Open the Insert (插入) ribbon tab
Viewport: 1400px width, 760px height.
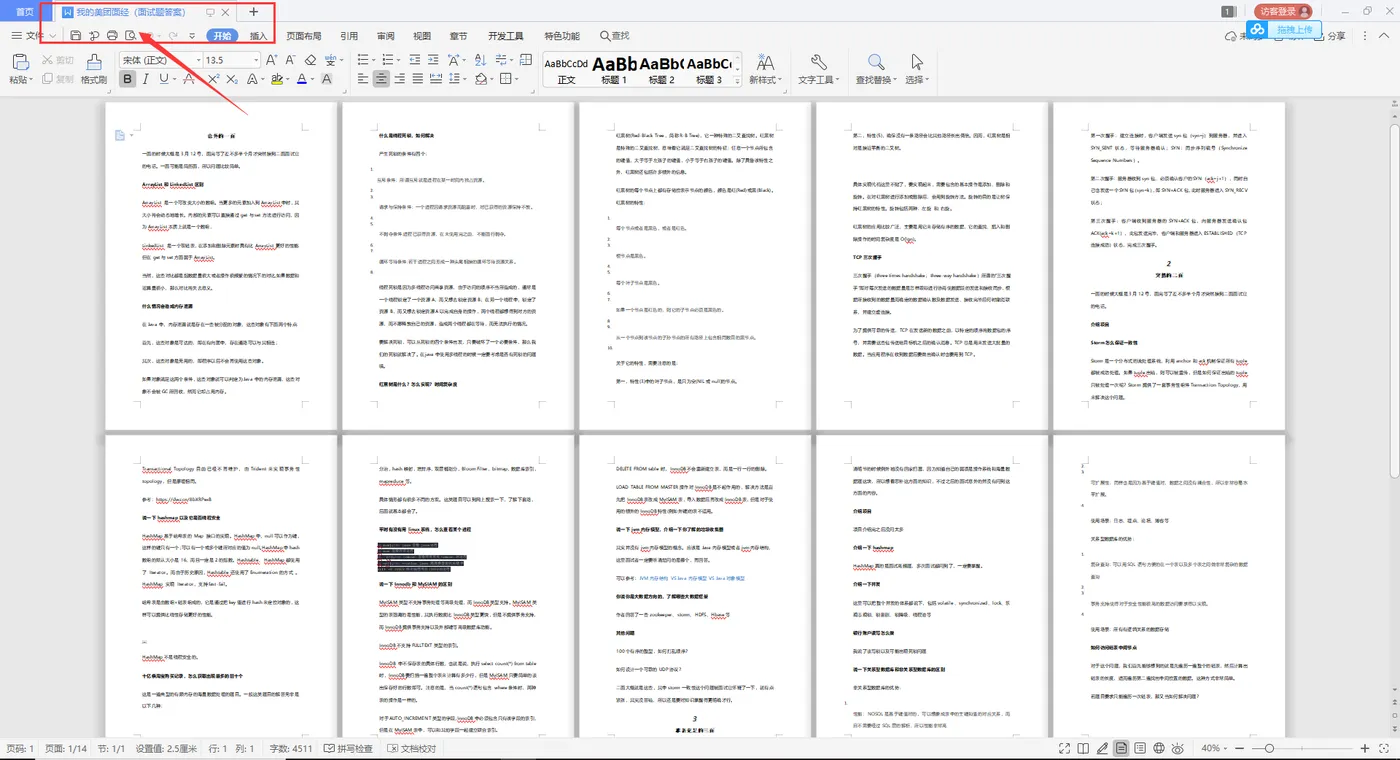click(259, 36)
